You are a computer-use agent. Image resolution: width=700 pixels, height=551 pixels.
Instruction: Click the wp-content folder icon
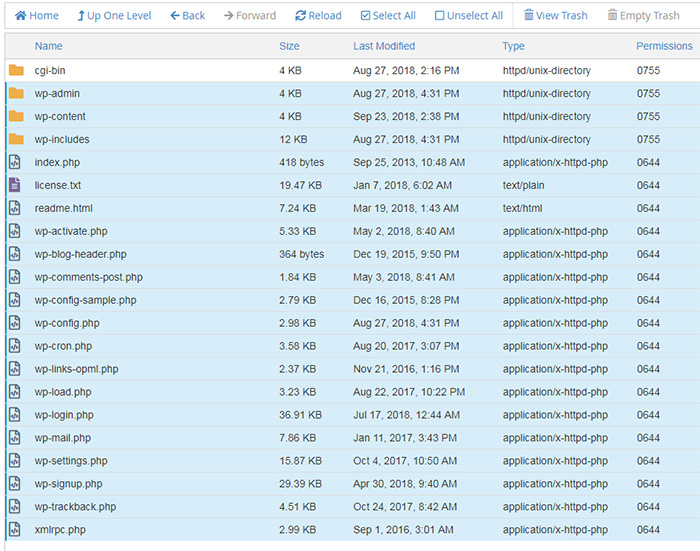(16, 116)
